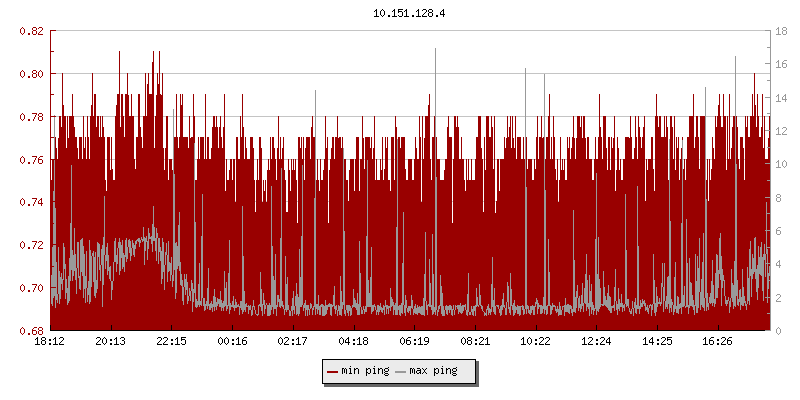Click the dark red min ping legend swatch

click(x=332, y=371)
